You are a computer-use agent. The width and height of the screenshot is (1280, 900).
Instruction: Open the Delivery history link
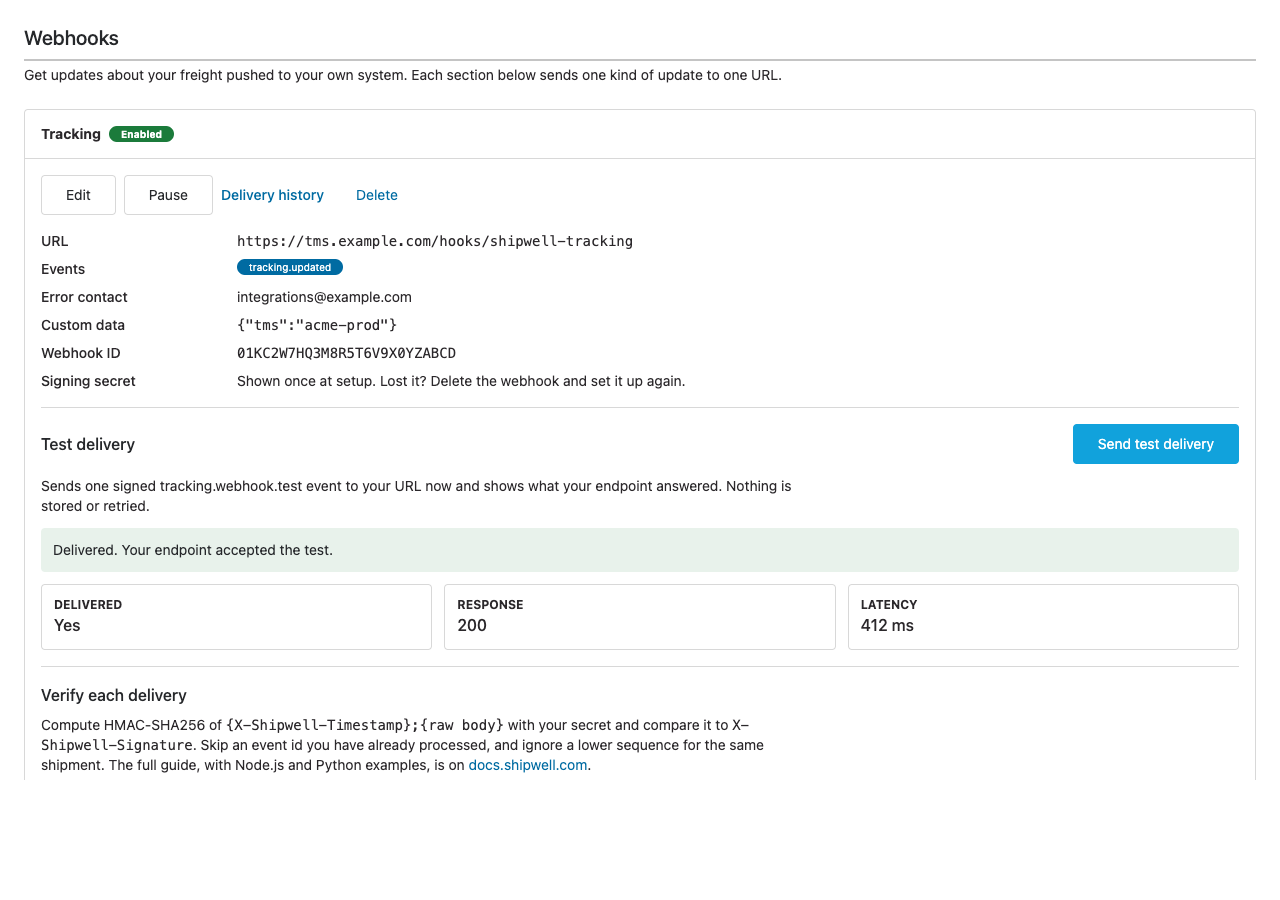pyautogui.click(x=272, y=195)
